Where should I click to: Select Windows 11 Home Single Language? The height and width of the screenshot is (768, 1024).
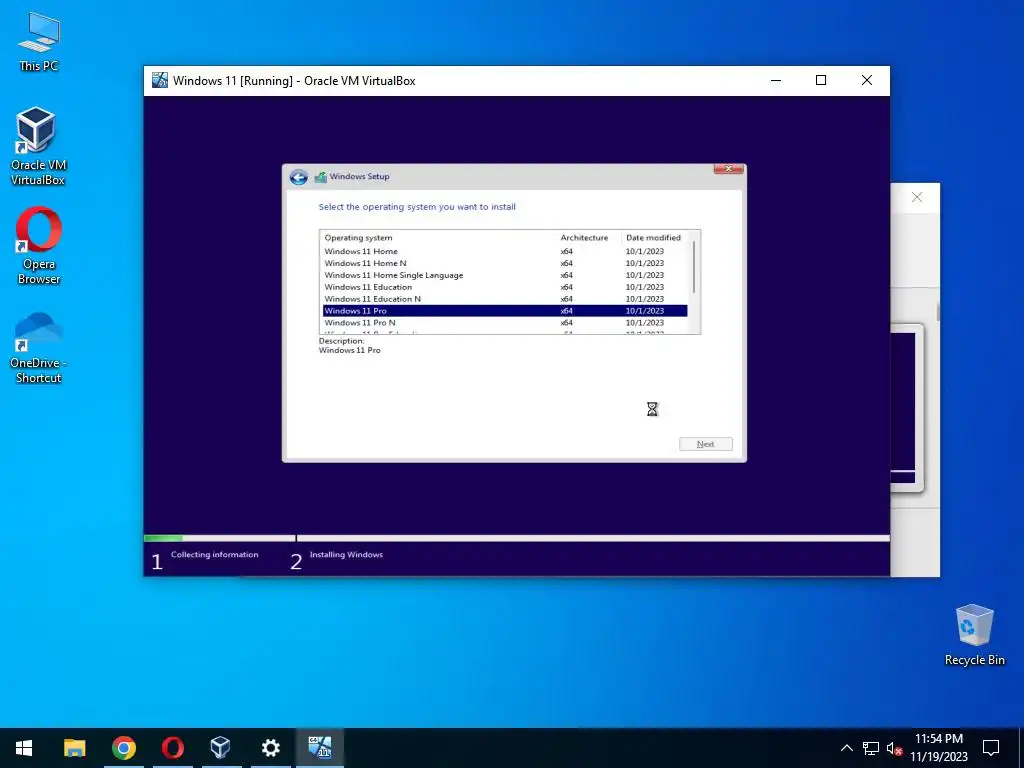click(x=505, y=275)
